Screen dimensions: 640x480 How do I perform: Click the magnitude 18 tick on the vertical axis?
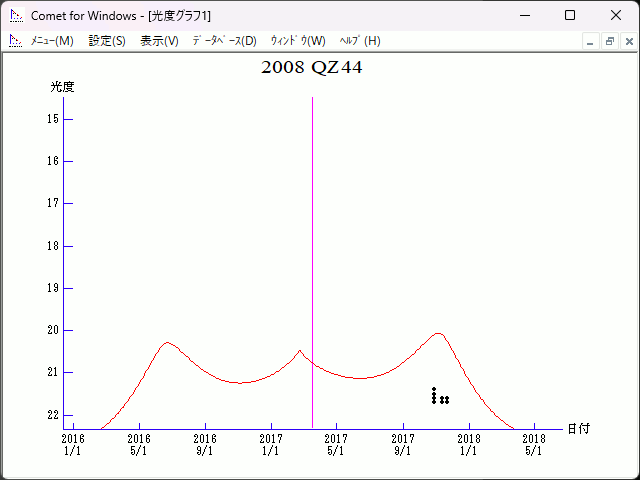click(x=54, y=246)
